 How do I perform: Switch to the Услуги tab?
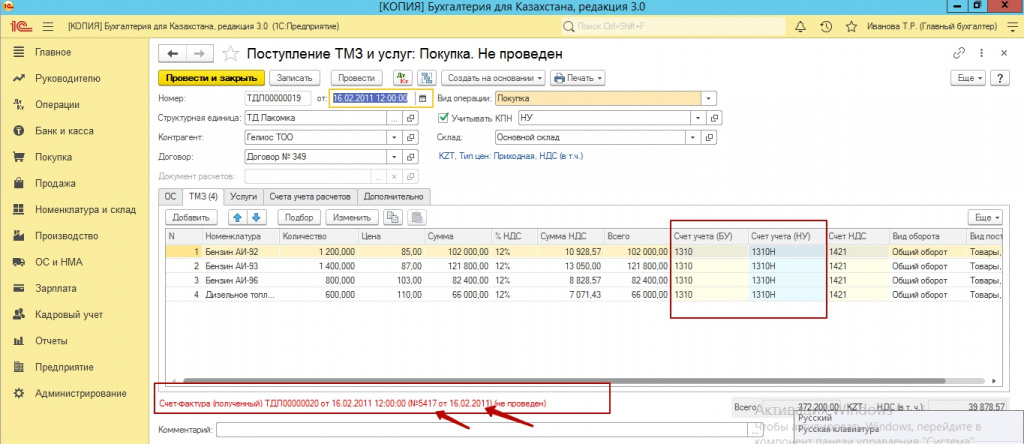click(244, 196)
